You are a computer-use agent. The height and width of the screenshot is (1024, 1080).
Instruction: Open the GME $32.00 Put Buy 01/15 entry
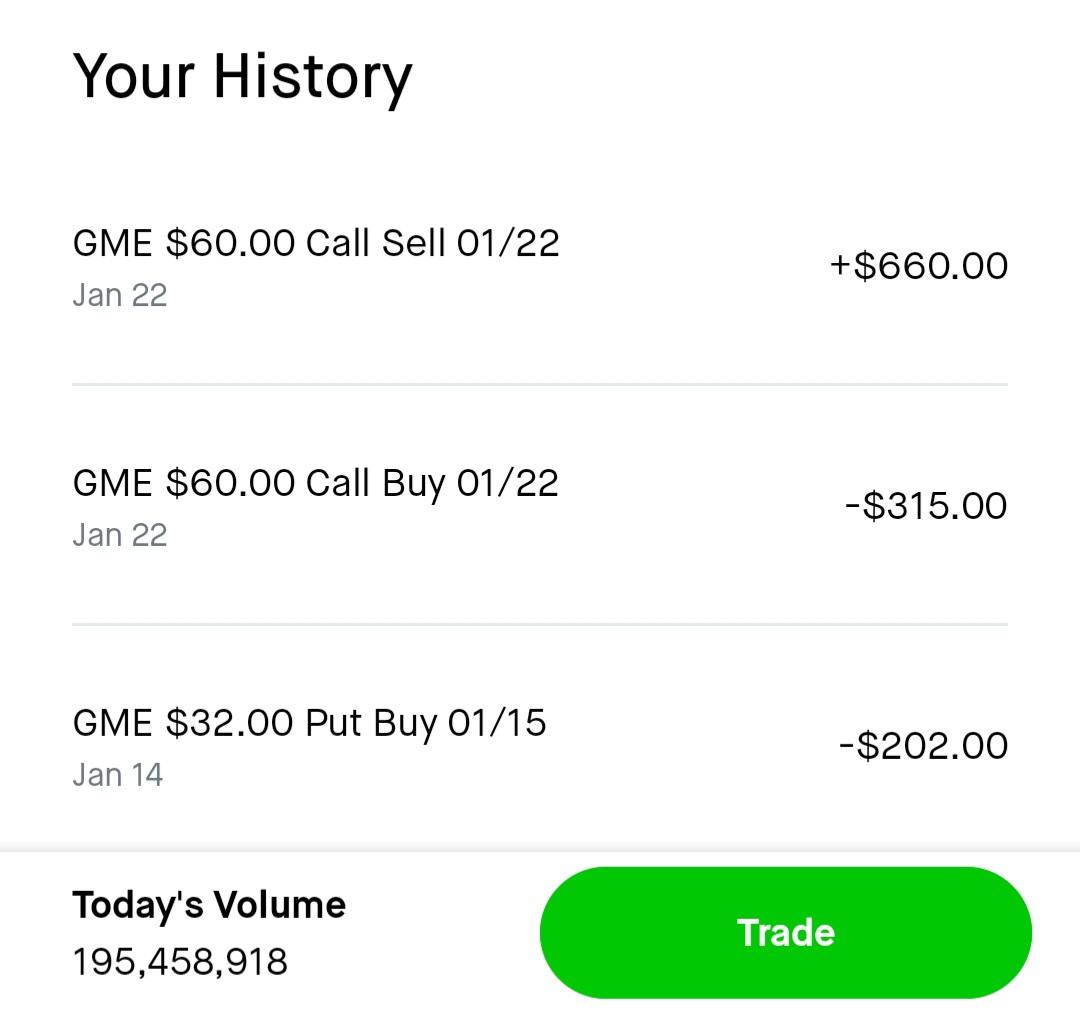coord(310,722)
